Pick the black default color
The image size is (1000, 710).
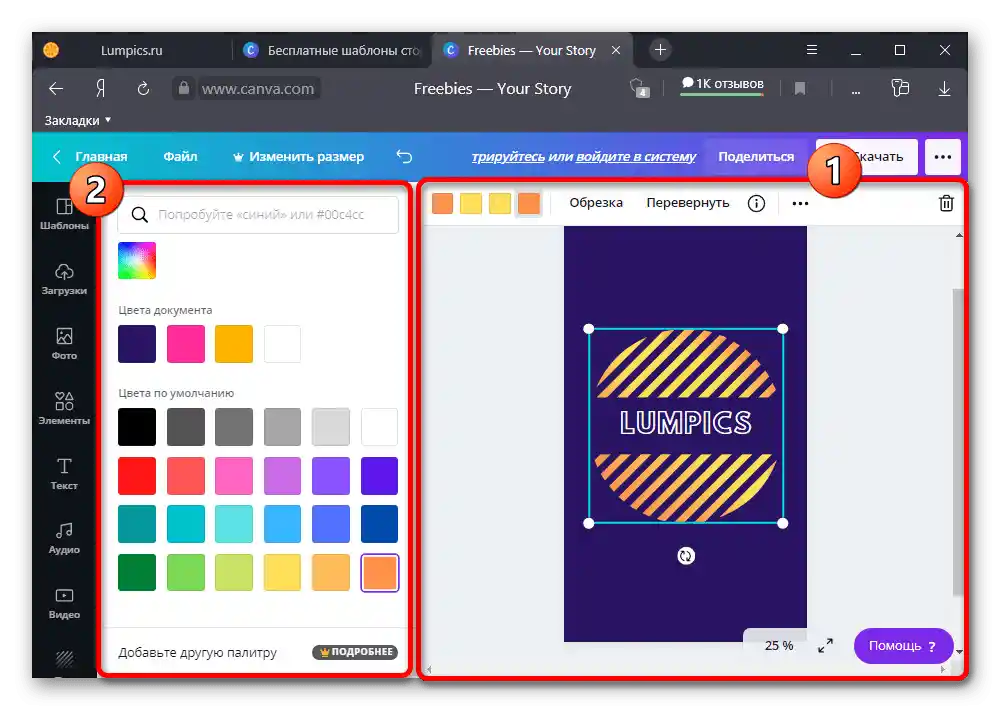point(137,427)
